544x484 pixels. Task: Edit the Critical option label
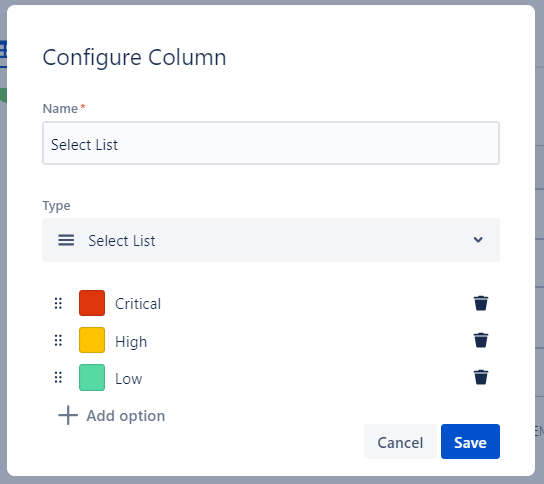(138, 304)
